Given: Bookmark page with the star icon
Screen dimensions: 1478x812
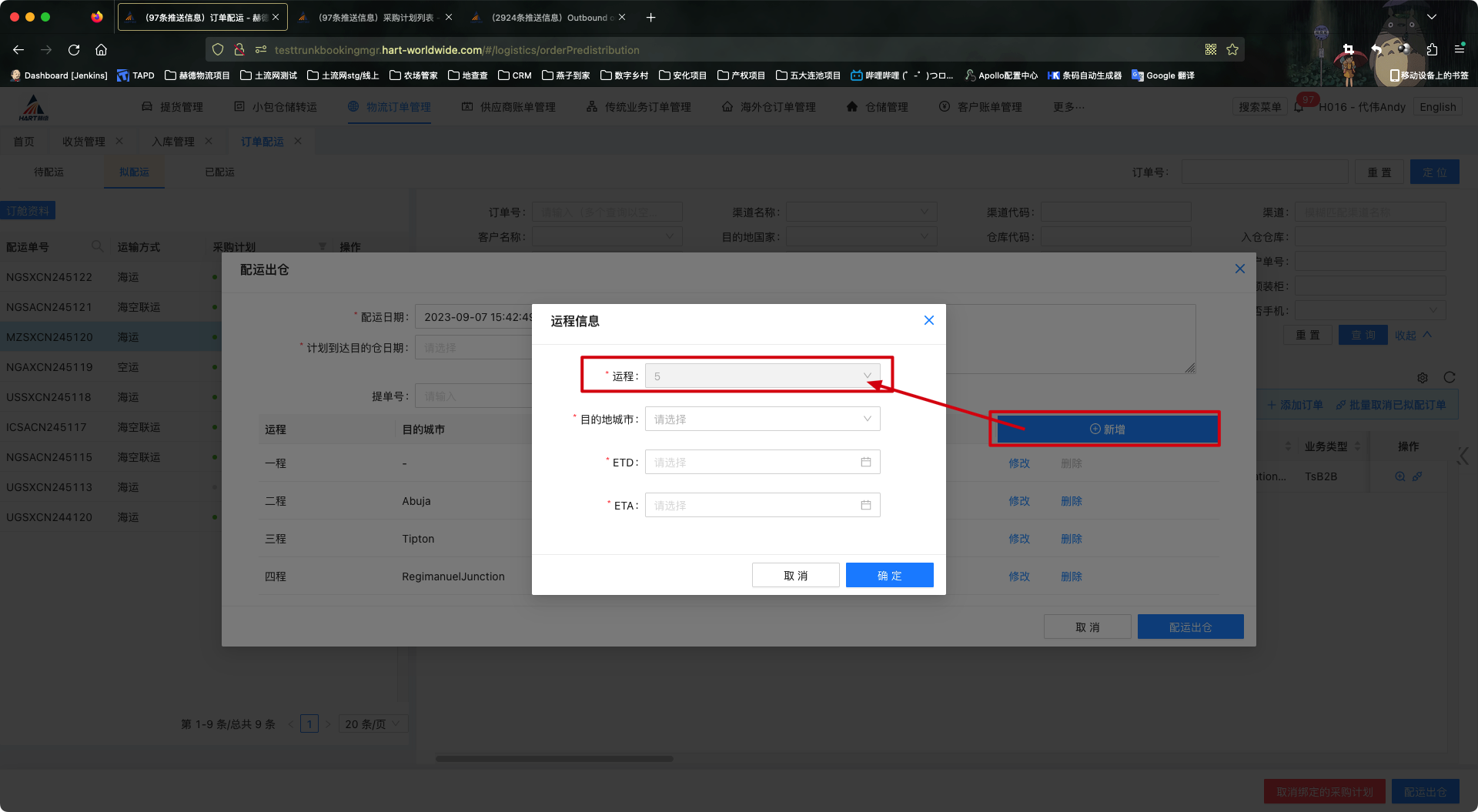Looking at the screenshot, I should (1232, 50).
